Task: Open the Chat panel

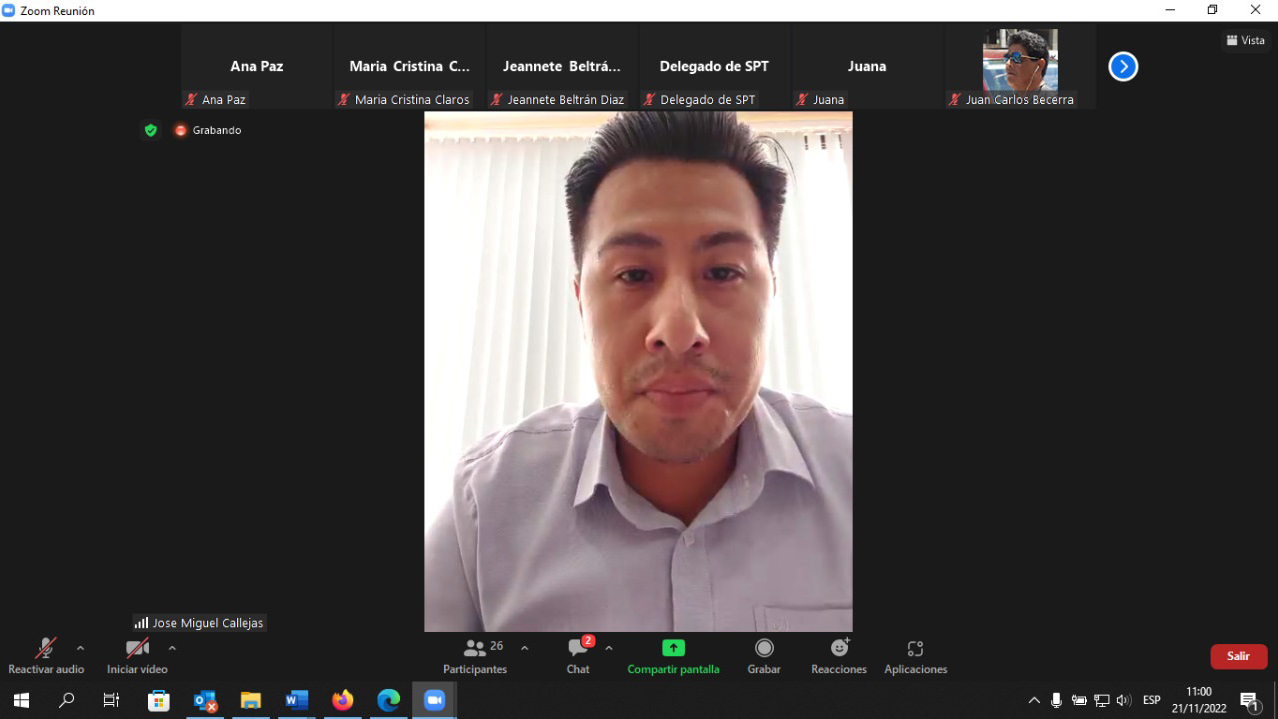Action: [578, 656]
